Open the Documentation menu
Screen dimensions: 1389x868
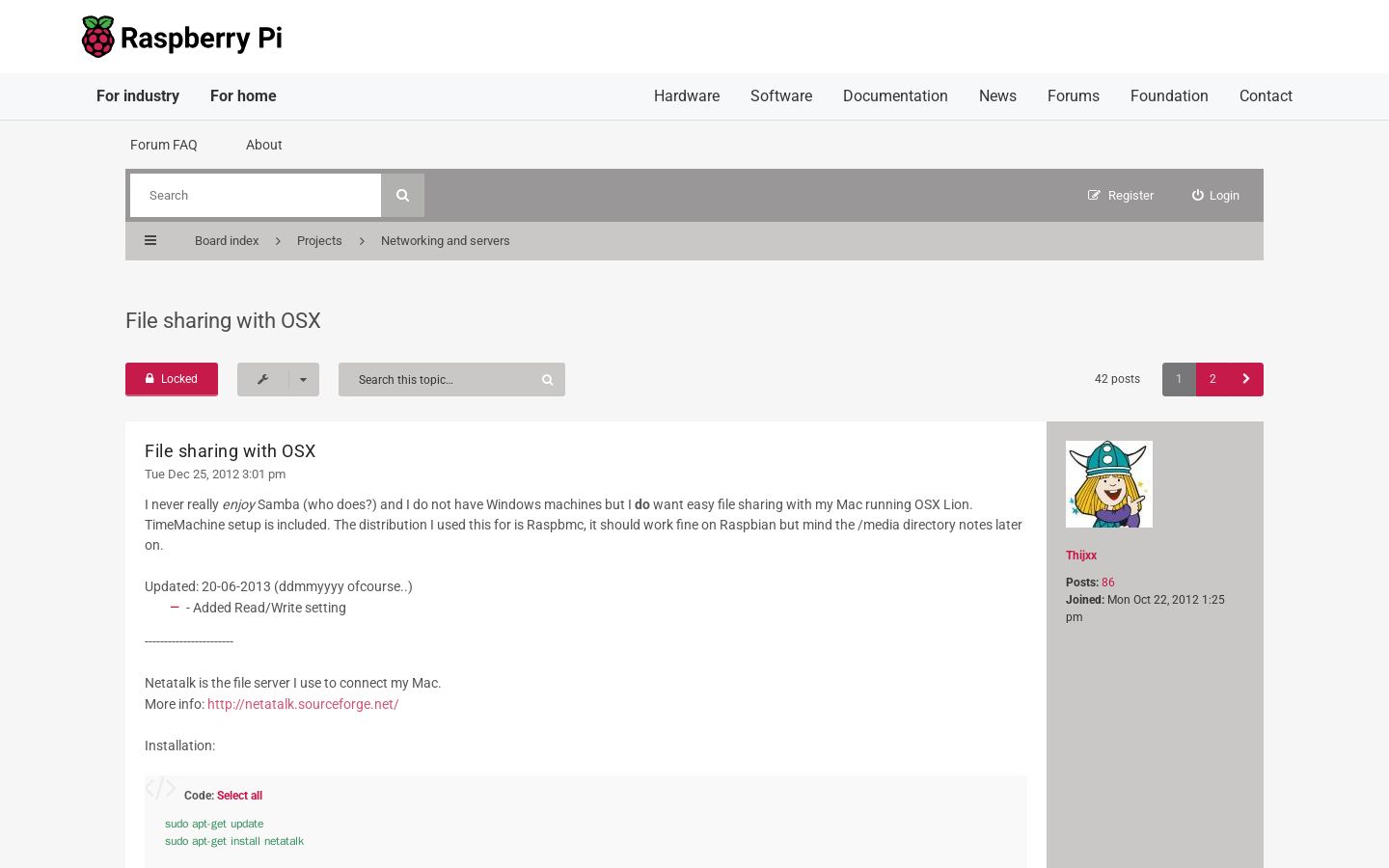[895, 96]
